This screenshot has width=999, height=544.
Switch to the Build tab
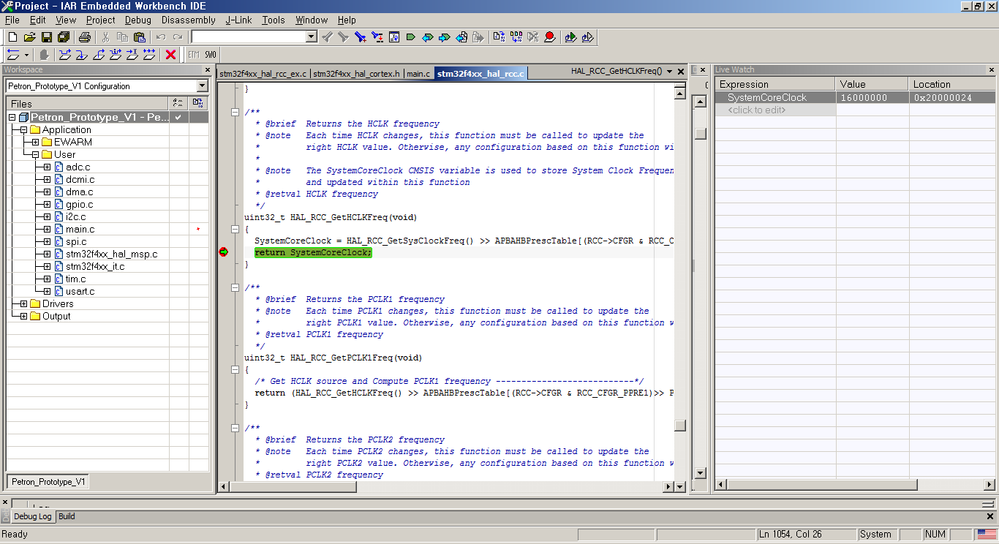coord(67,517)
